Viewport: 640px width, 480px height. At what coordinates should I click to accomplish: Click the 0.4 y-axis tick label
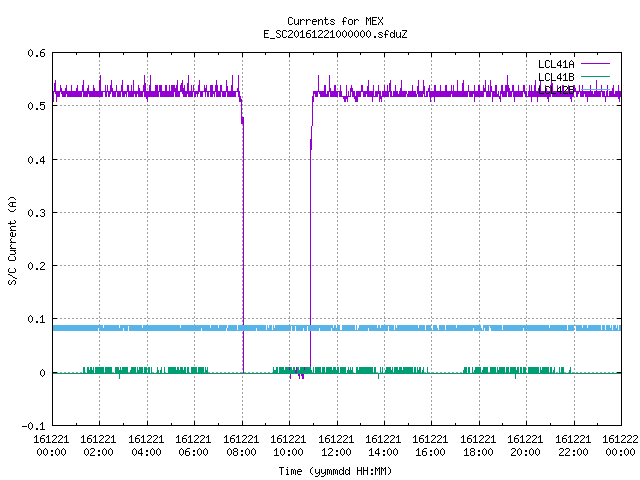pos(37,160)
